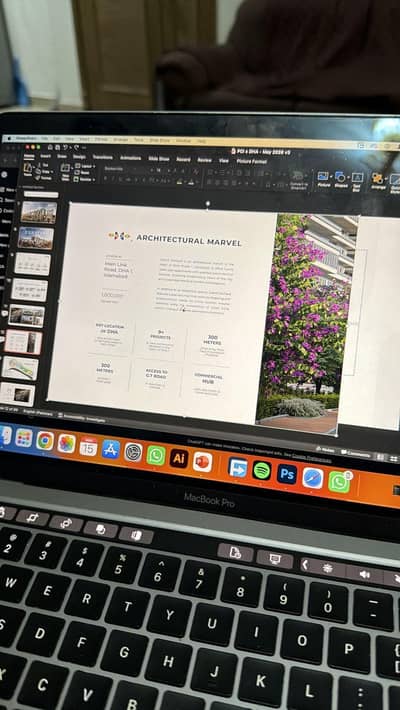
Task: Click the Comments button in status bar
Action: click(x=355, y=453)
